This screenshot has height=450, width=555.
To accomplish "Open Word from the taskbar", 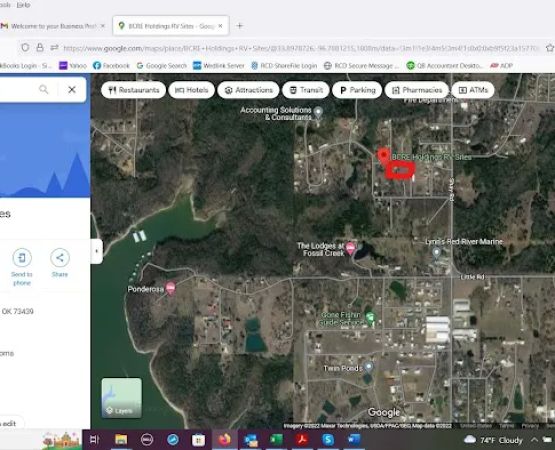I will click(354, 440).
